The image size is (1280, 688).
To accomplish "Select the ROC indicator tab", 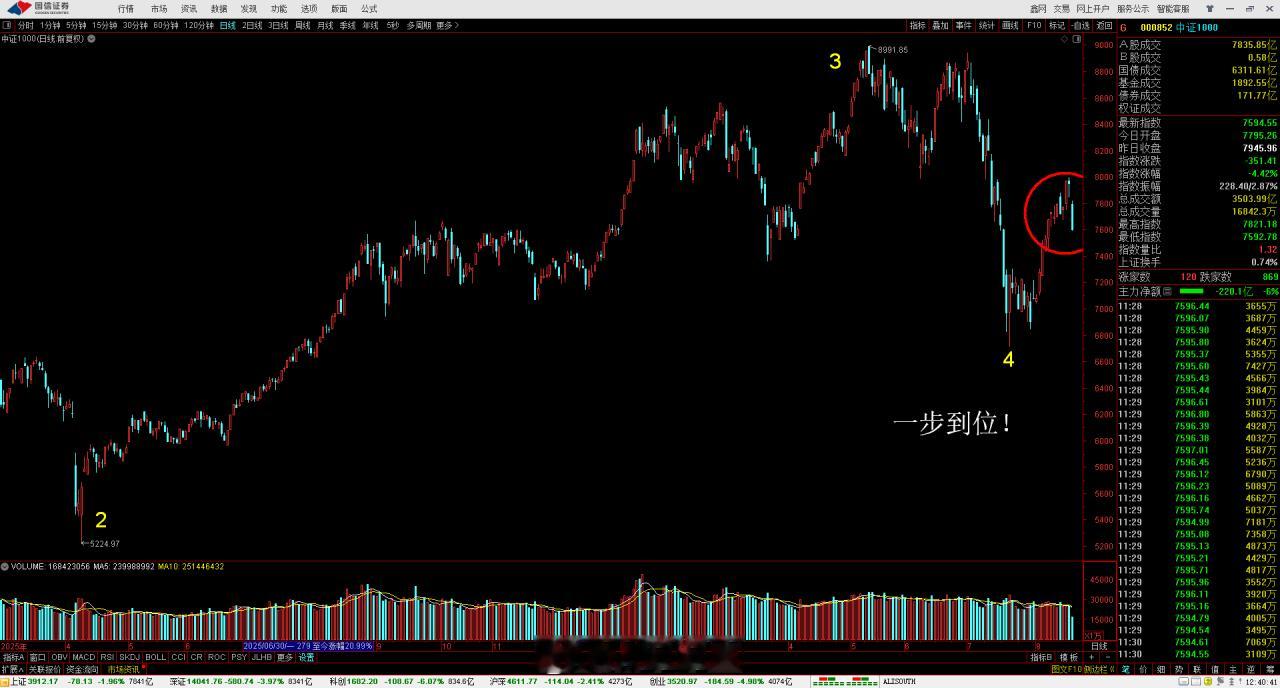I will 216,657.
